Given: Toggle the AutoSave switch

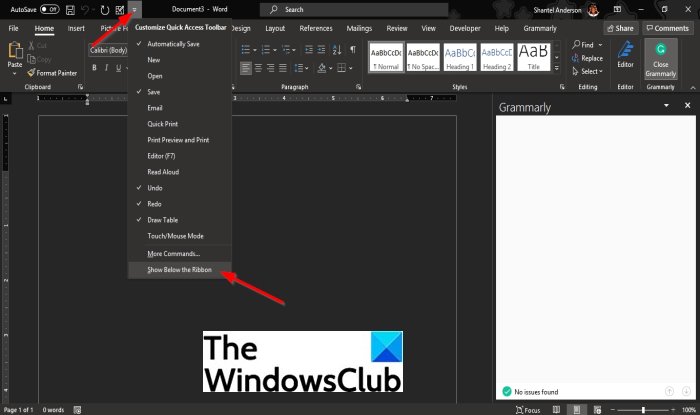Looking at the screenshot, I should pyautogui.click(x=50, y=9).
